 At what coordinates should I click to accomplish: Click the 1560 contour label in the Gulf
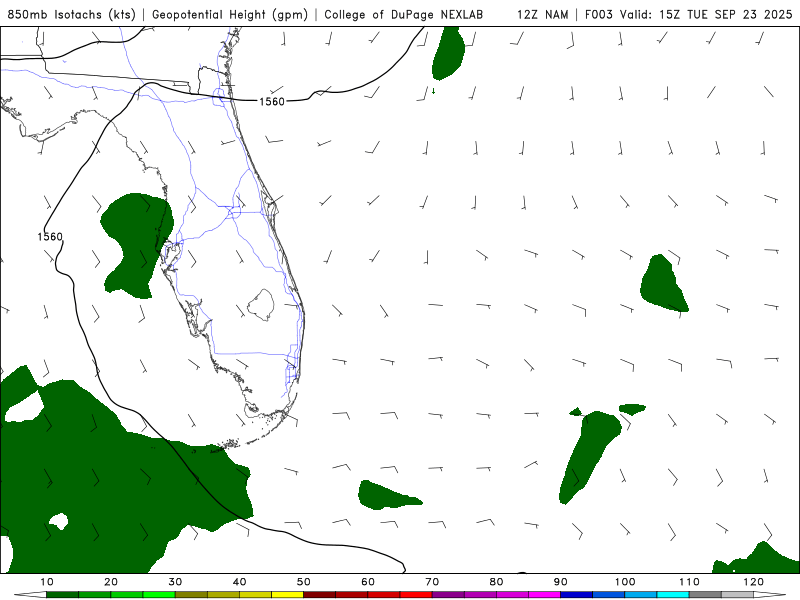(50, 237)
